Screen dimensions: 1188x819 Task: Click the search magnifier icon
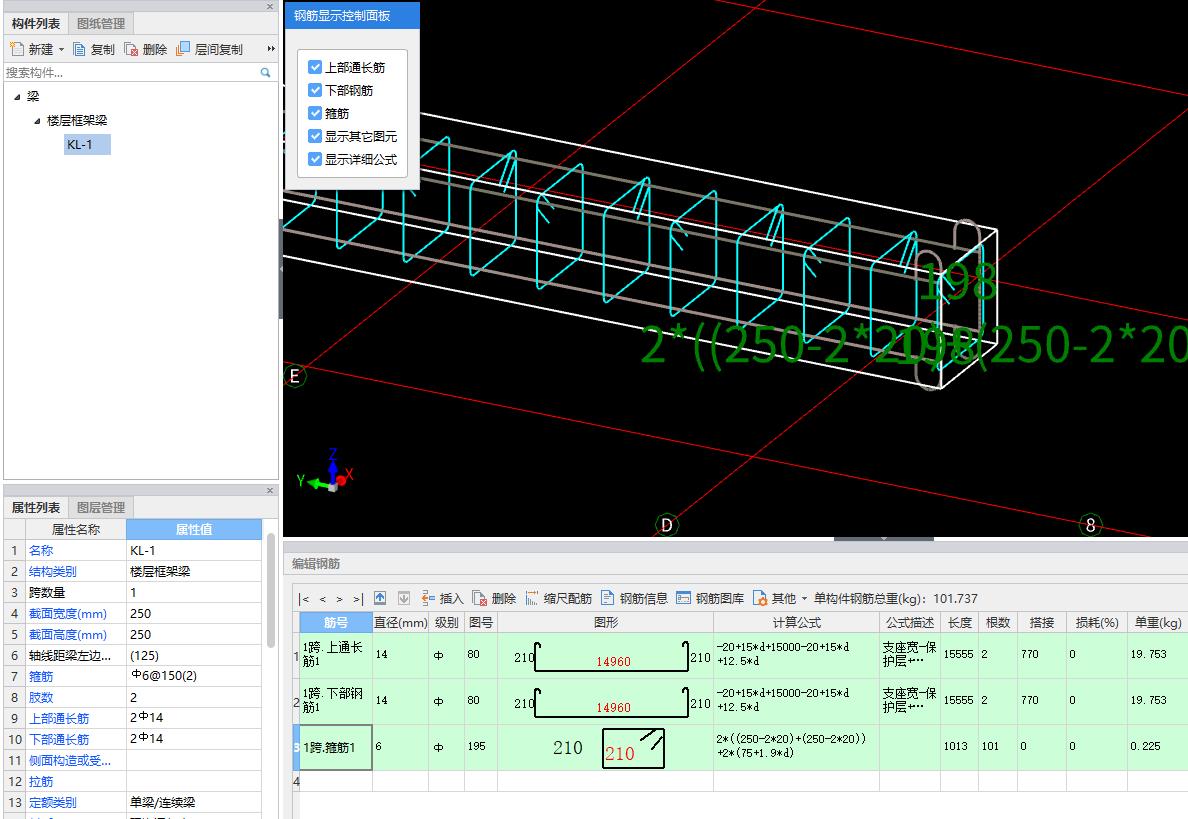click(265, 73)
